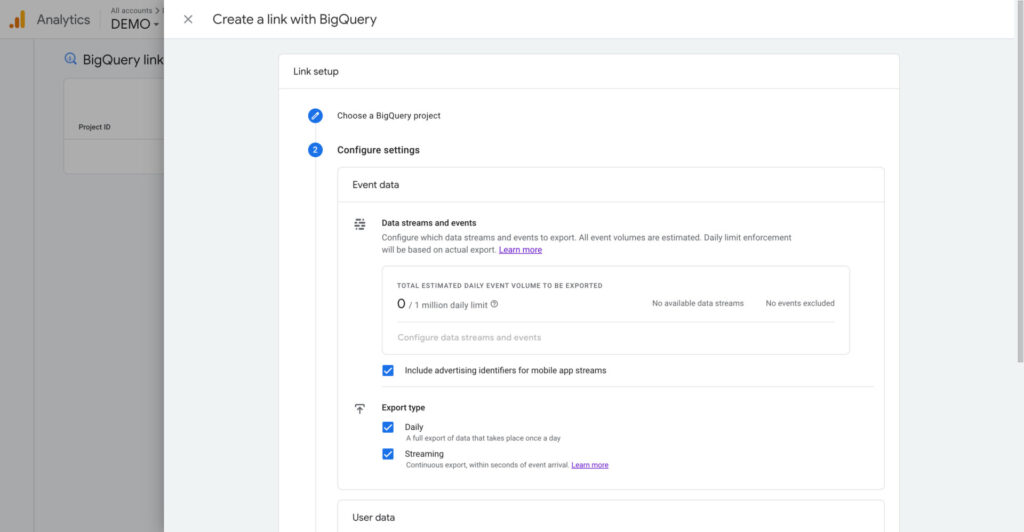The width and height of the screenshot is (1024, 532).
Task: Click the BigQuery links page title
Action: 123,59
